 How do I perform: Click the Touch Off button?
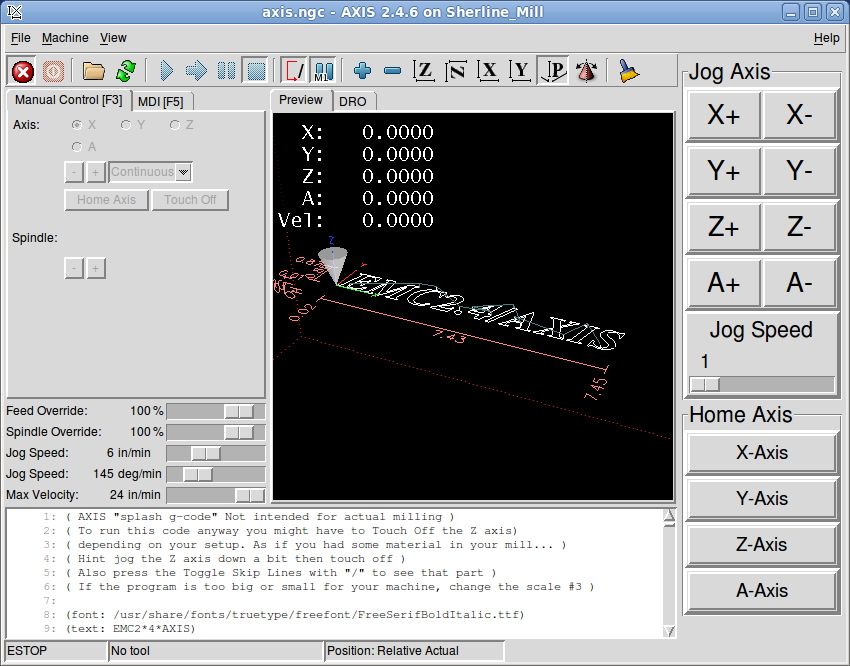[x=190, y=200]
